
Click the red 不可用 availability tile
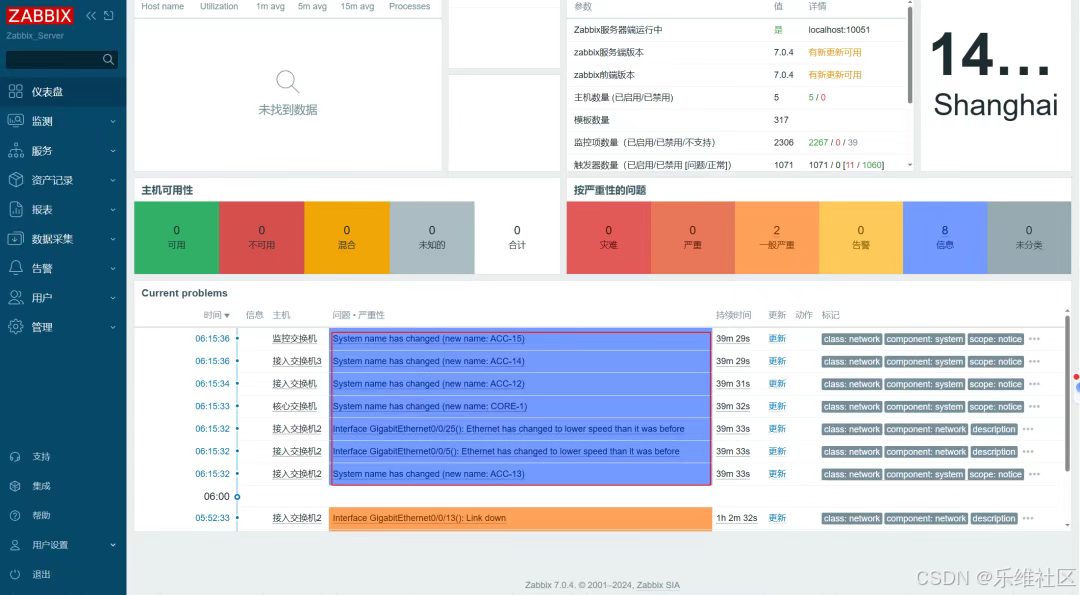(262, 238)
